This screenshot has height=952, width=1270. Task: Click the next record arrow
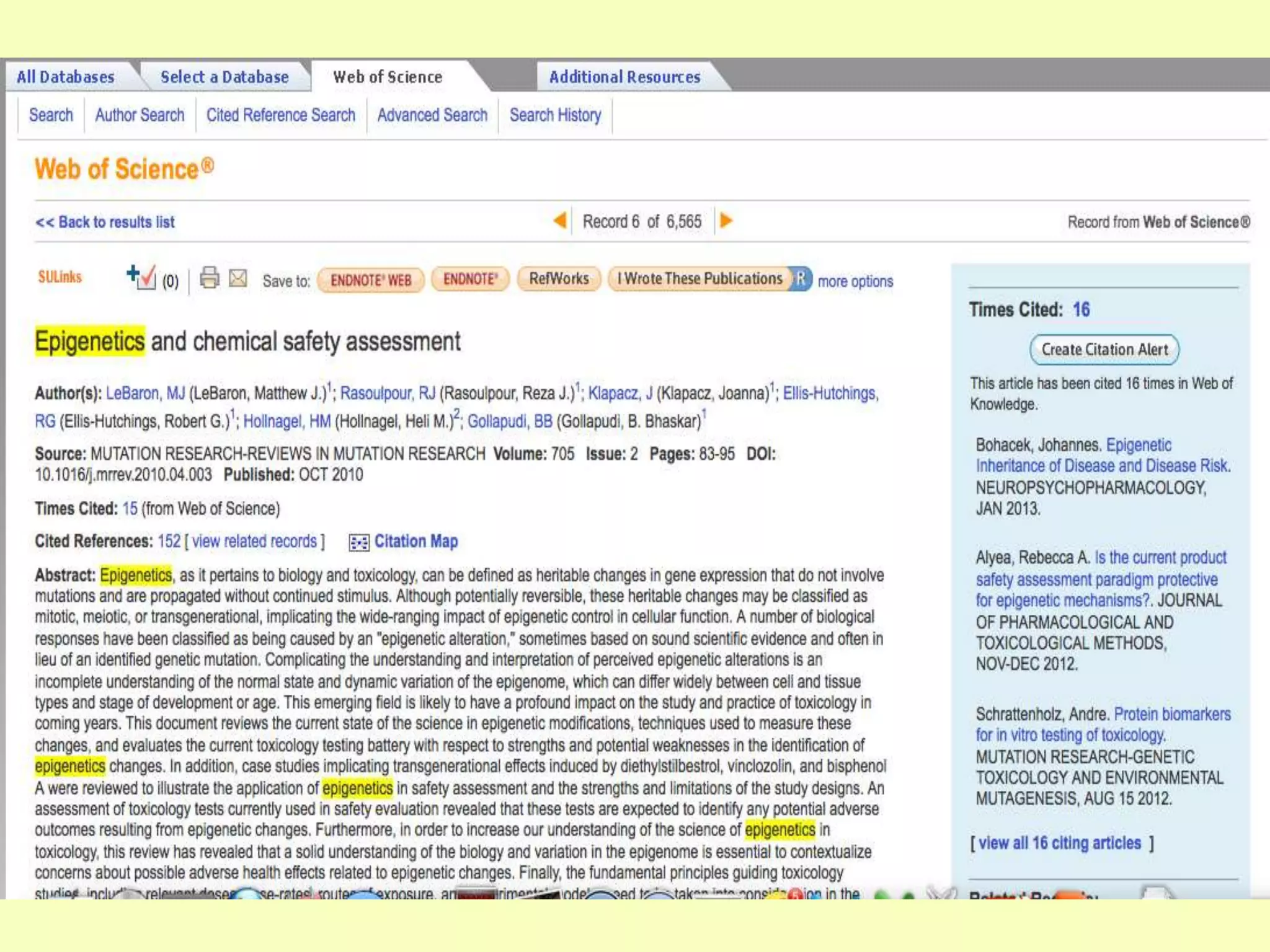(726, 221)
